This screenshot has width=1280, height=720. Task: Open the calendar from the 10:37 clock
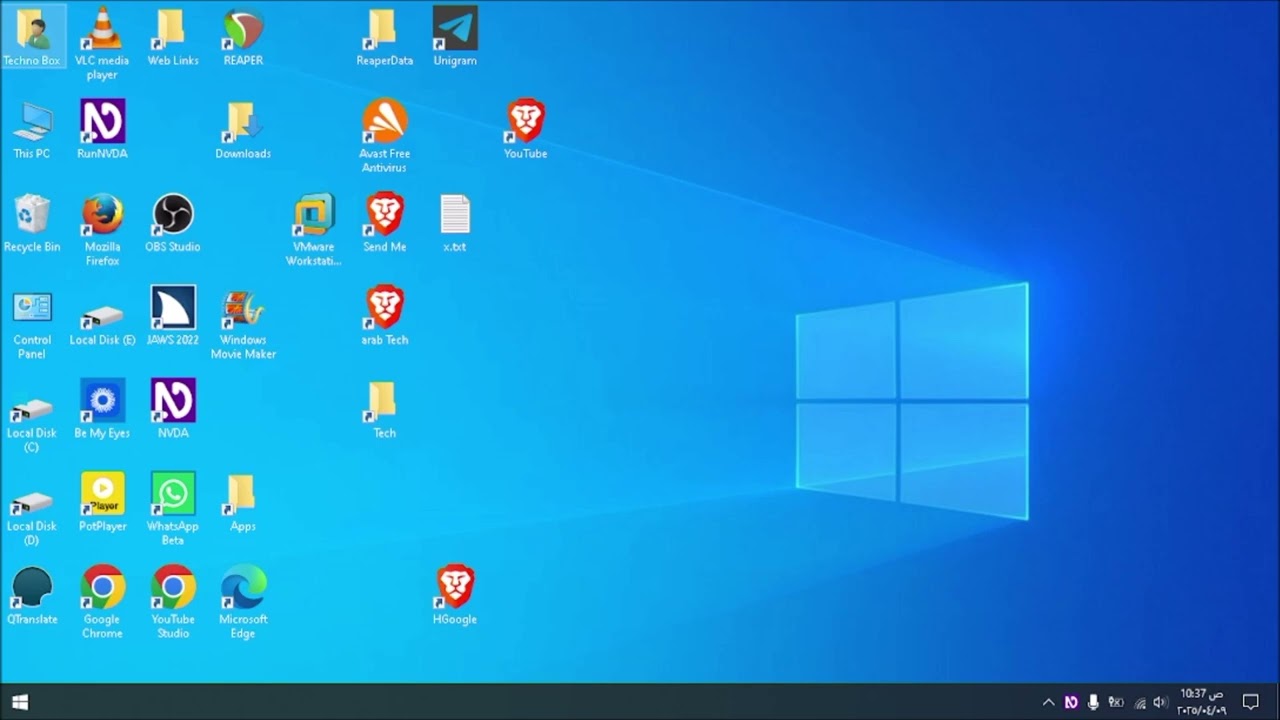pos(1201,702)
